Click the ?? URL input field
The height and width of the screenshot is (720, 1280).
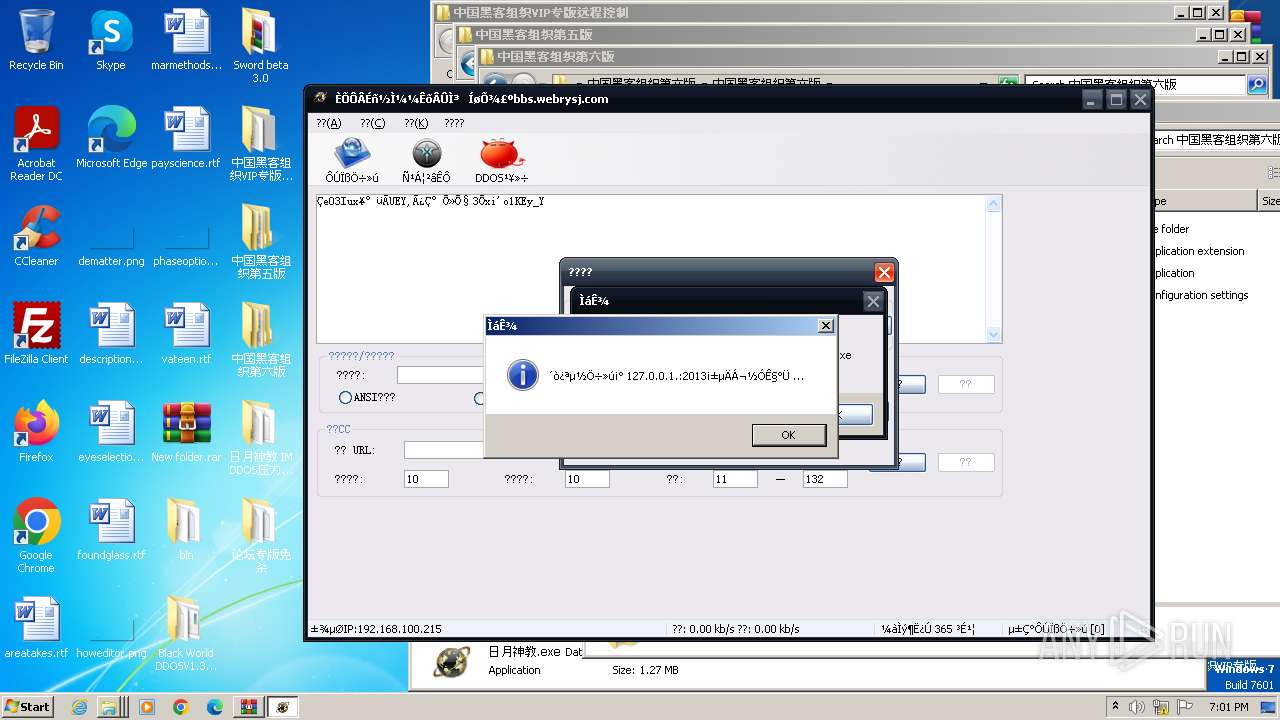click(x=445, y=450)
